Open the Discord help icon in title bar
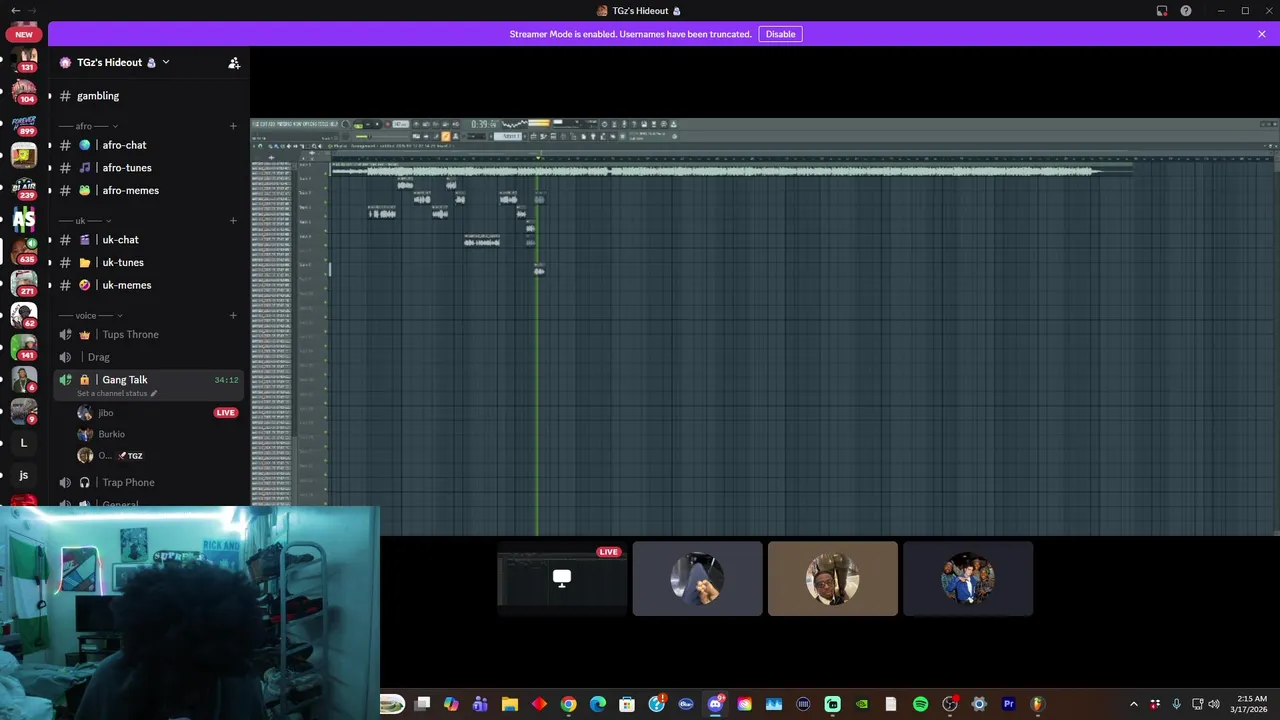Viewport: 1280px width, 720px height. (1186, 11)
